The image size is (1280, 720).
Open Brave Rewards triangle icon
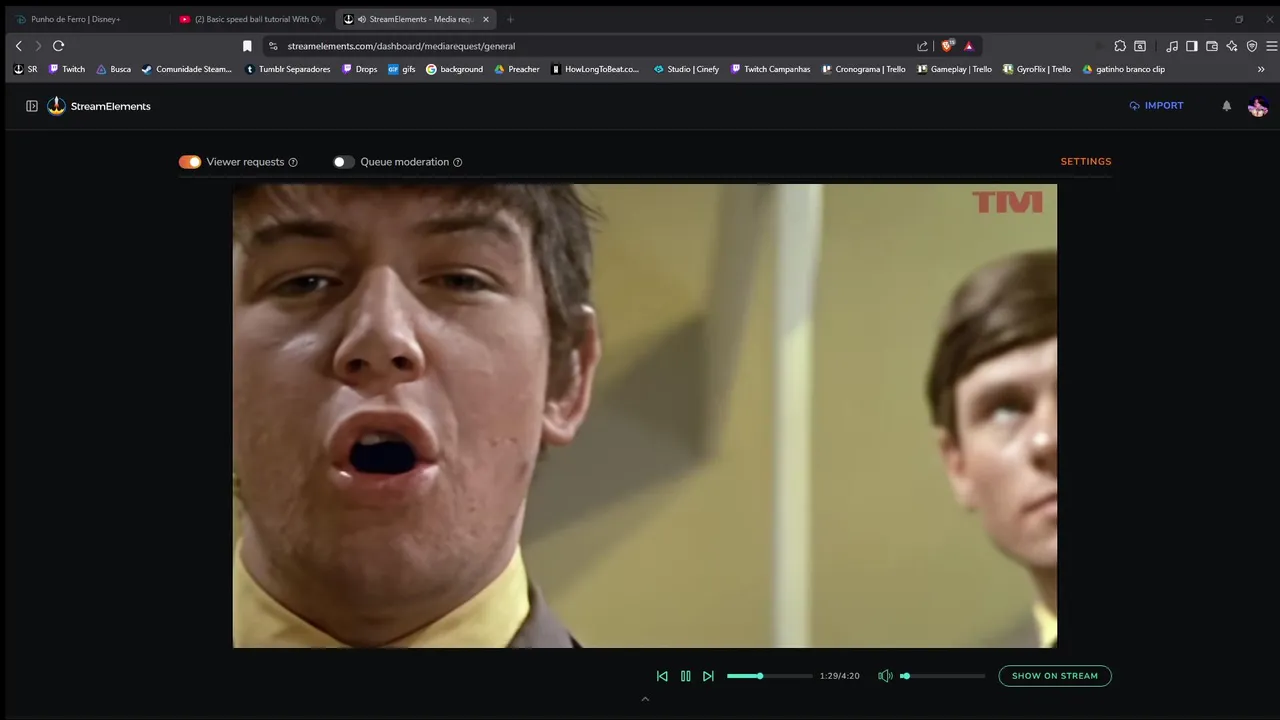[x=969, y=46]
